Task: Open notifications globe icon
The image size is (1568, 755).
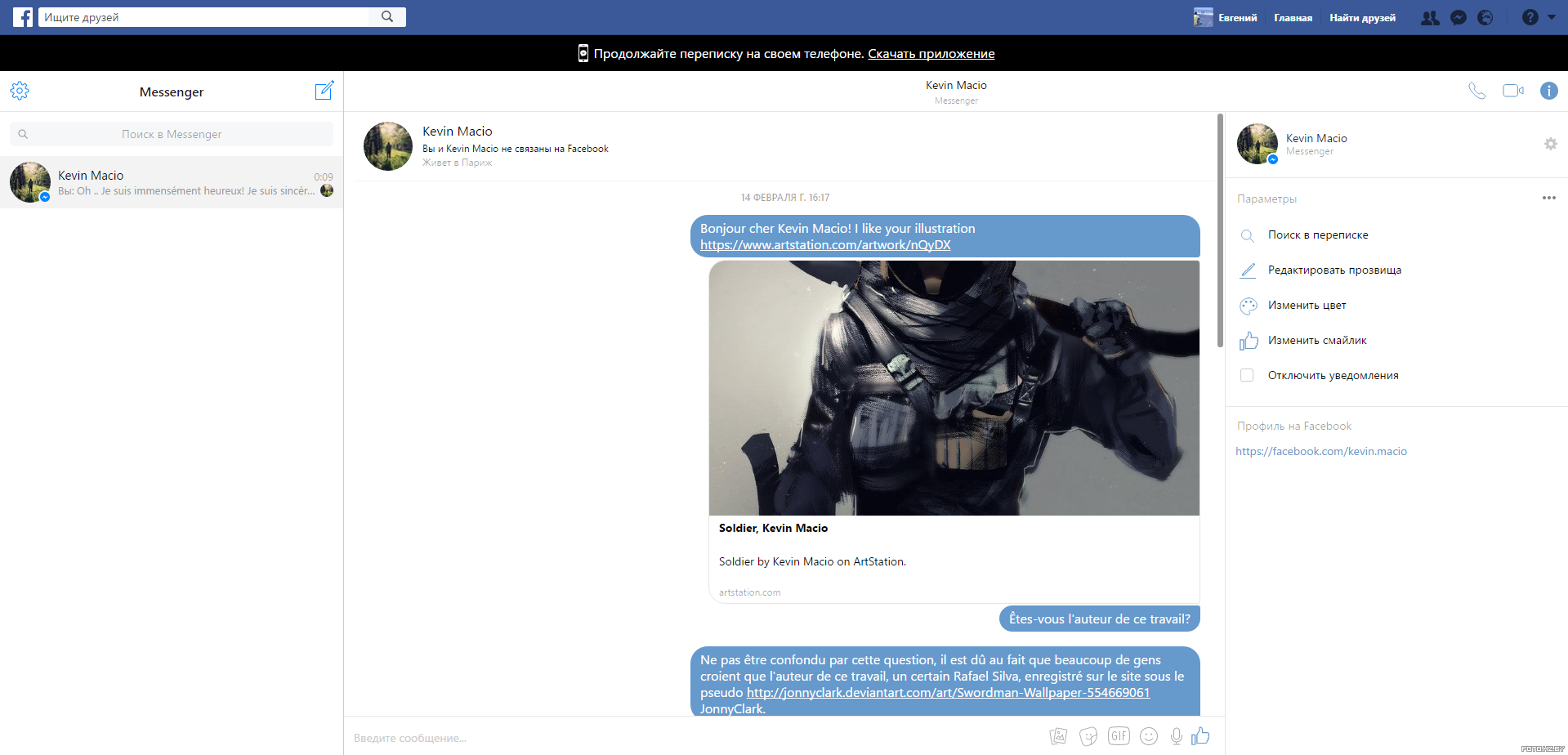Action: (x=1485, y=18)
